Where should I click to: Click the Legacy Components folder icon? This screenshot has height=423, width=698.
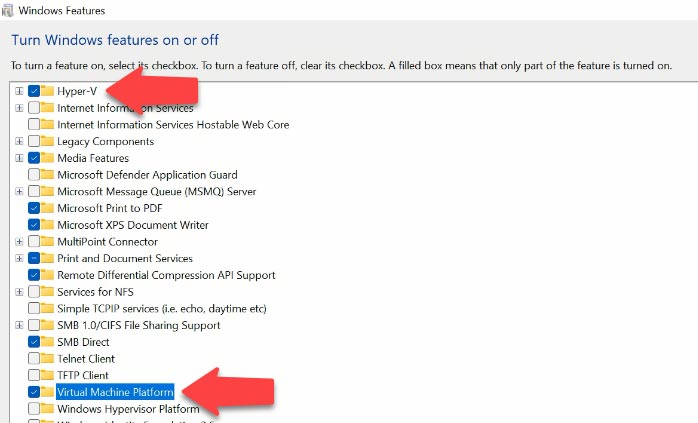pos(47,141)
